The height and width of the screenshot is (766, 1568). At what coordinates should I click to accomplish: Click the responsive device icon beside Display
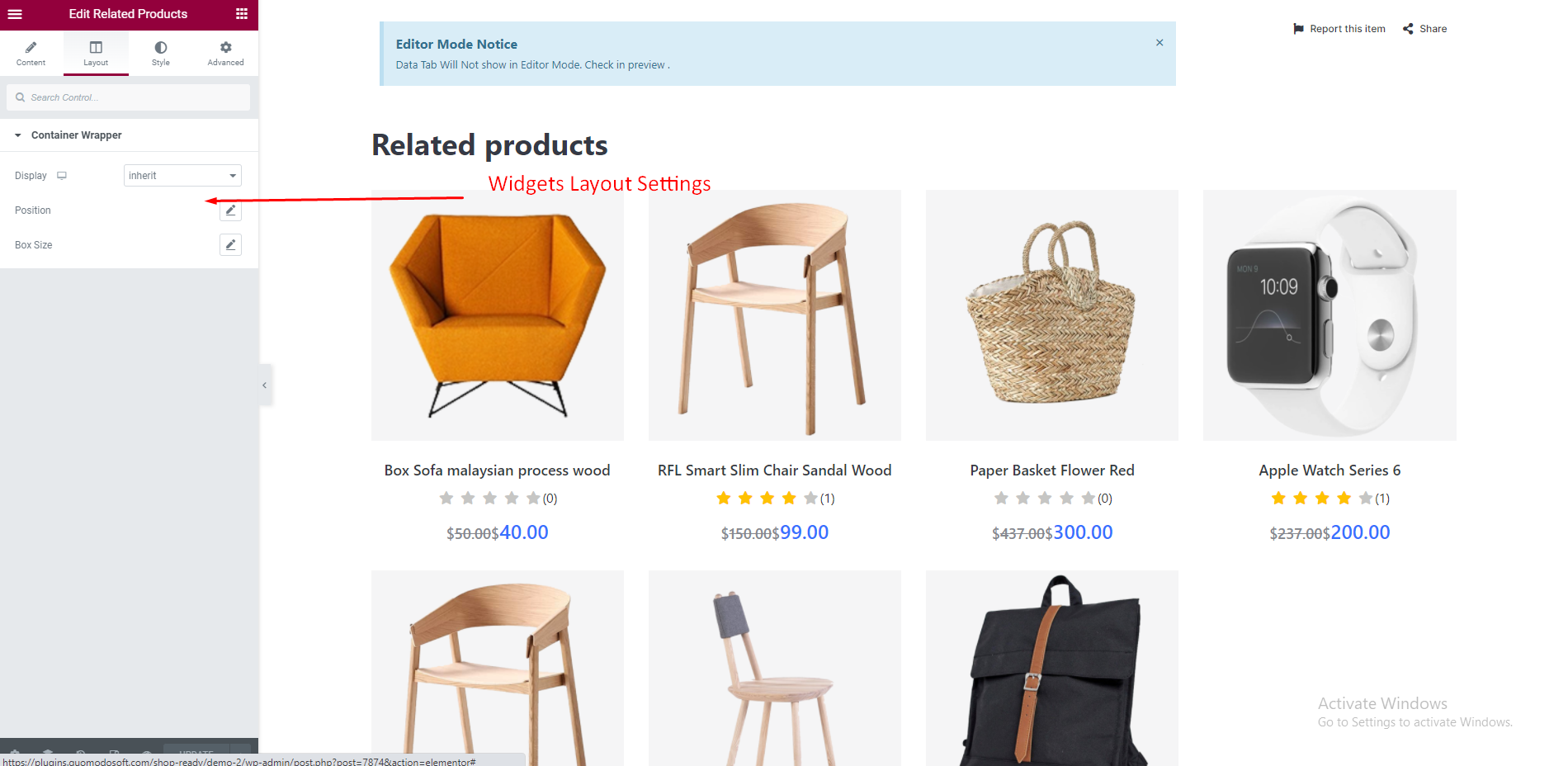click(x=62, y=176)
